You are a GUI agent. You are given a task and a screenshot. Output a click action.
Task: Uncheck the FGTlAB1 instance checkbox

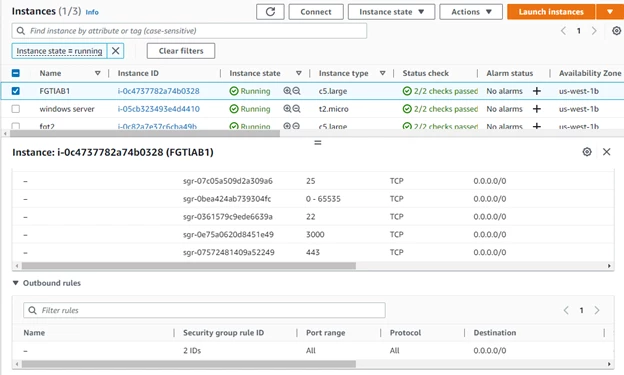tap(16, 91)
